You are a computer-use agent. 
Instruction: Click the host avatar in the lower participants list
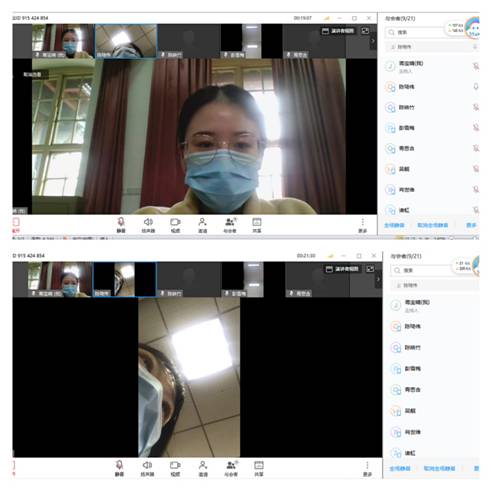[x=395, y=305]
